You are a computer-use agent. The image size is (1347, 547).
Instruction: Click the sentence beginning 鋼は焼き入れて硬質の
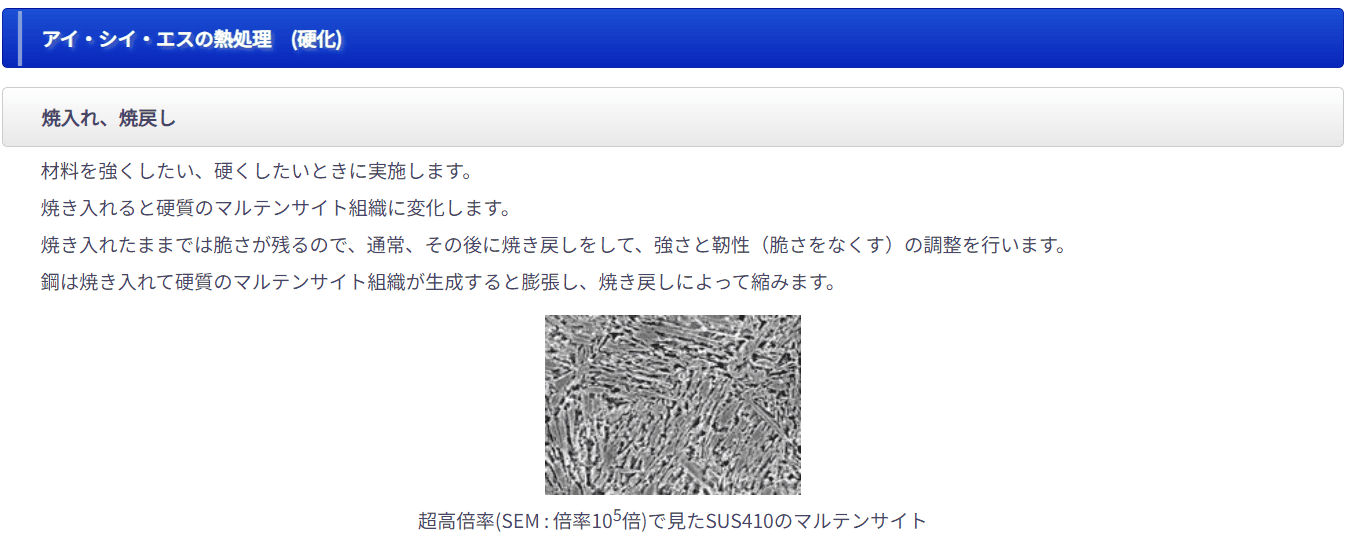coord(438,282)
